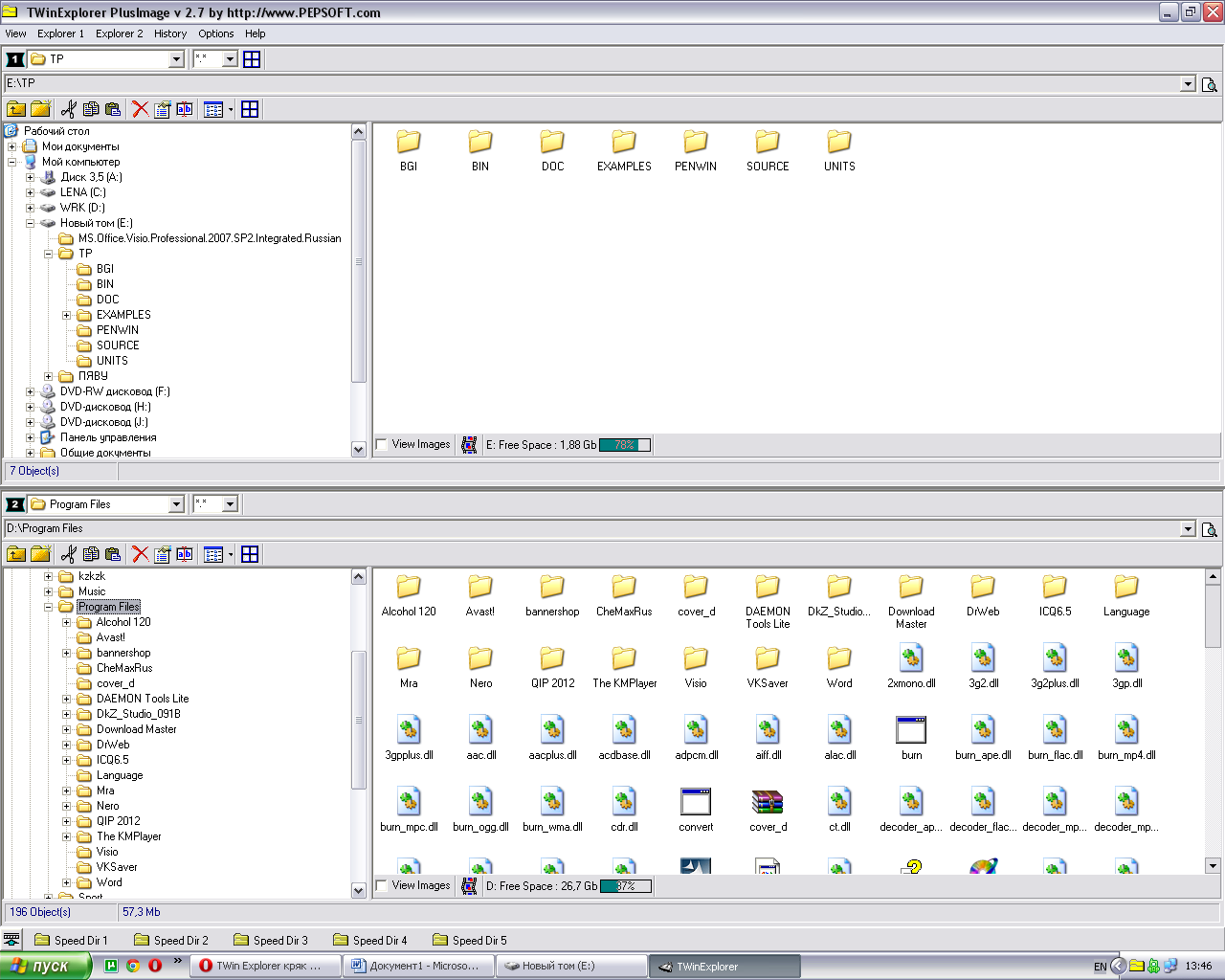Create new folder in Explorer 1 toolbar
Screen dimensions: 1225x980
pos(40,109)
